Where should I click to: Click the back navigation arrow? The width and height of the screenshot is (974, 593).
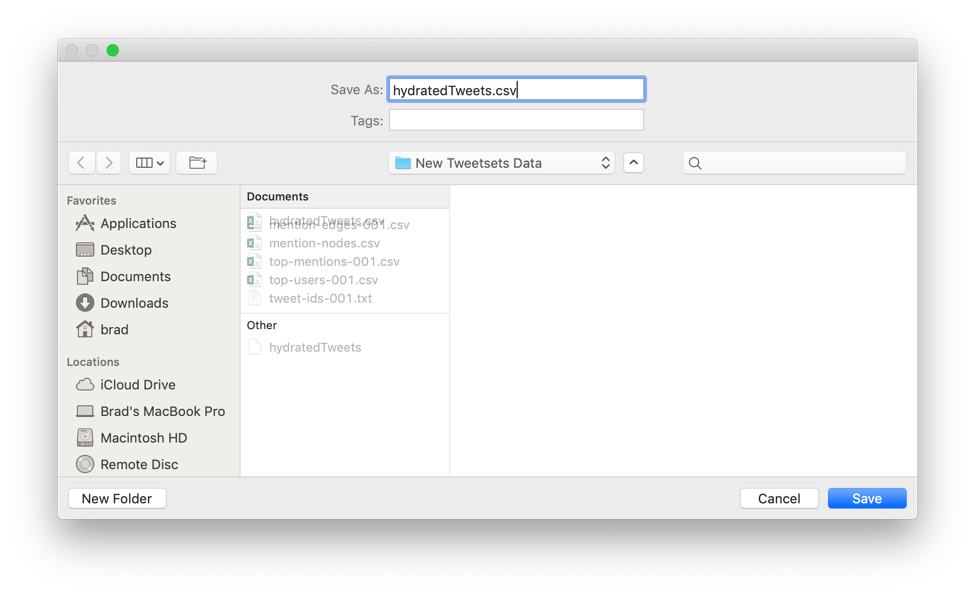click(x=81, y=162)
